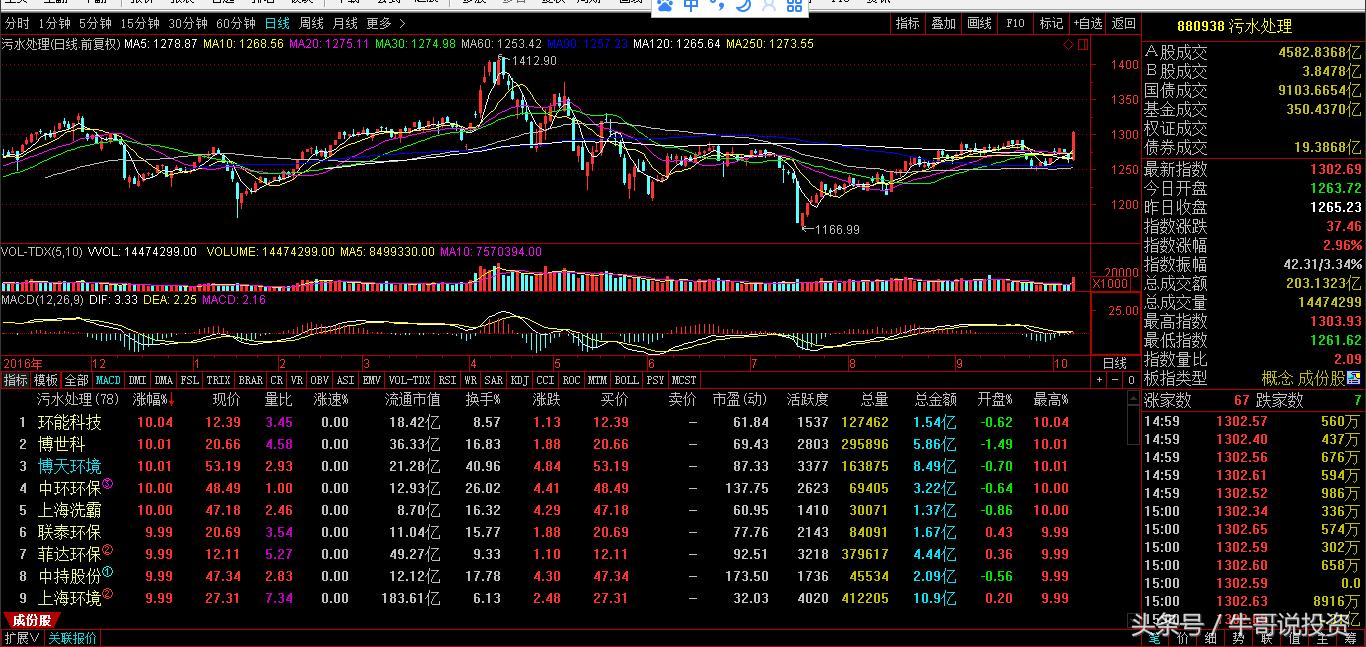The image size is (1366, 647).
Task: Click the red candlestick at the right end
Action: (1073, 145)
